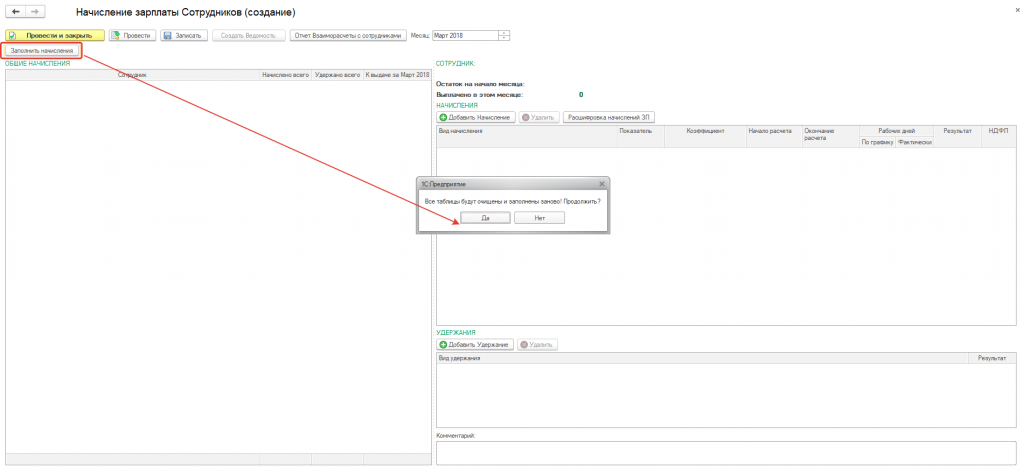Confirm the dialog with 'Да'

click(x=485, y=218)
